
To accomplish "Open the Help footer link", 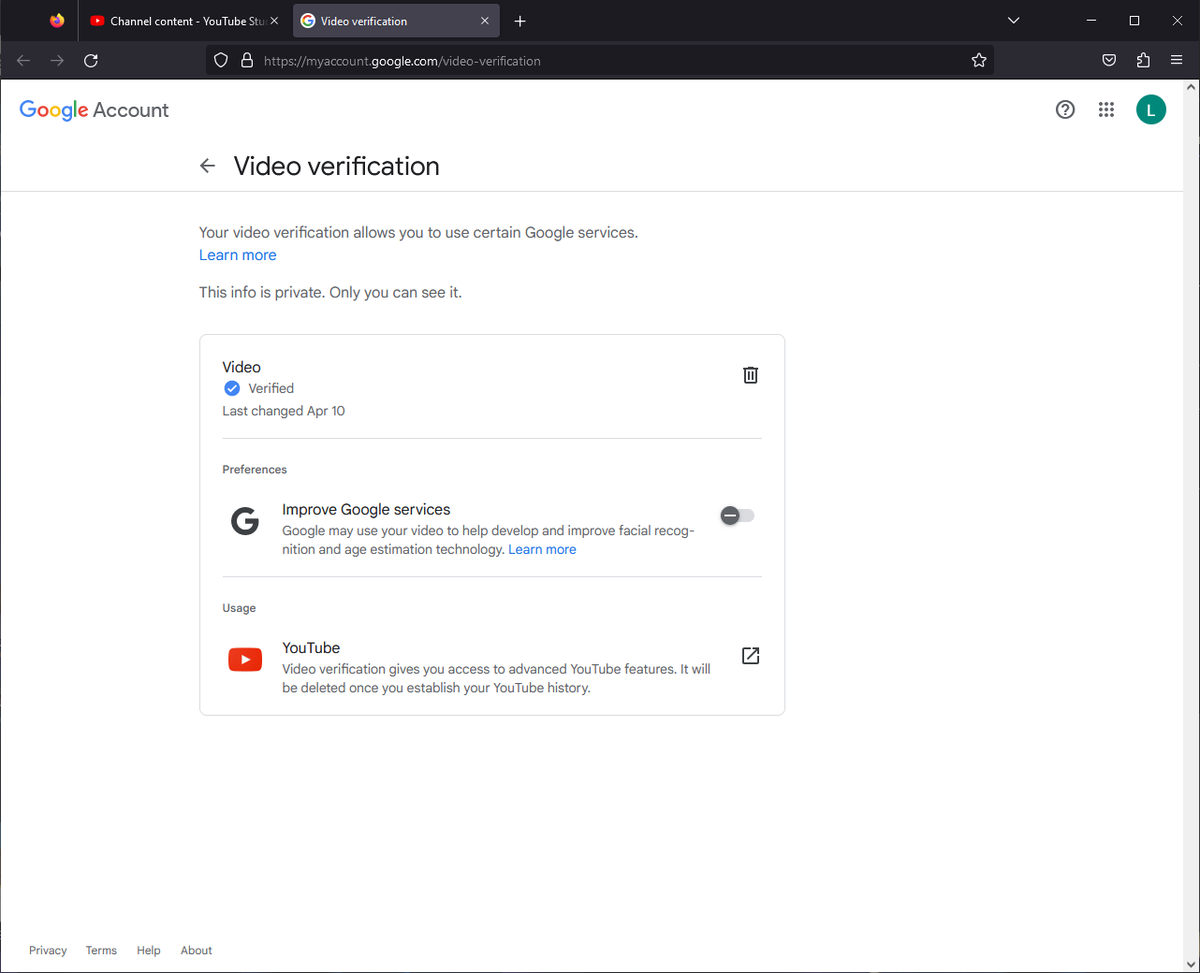I will coord(149,950).
